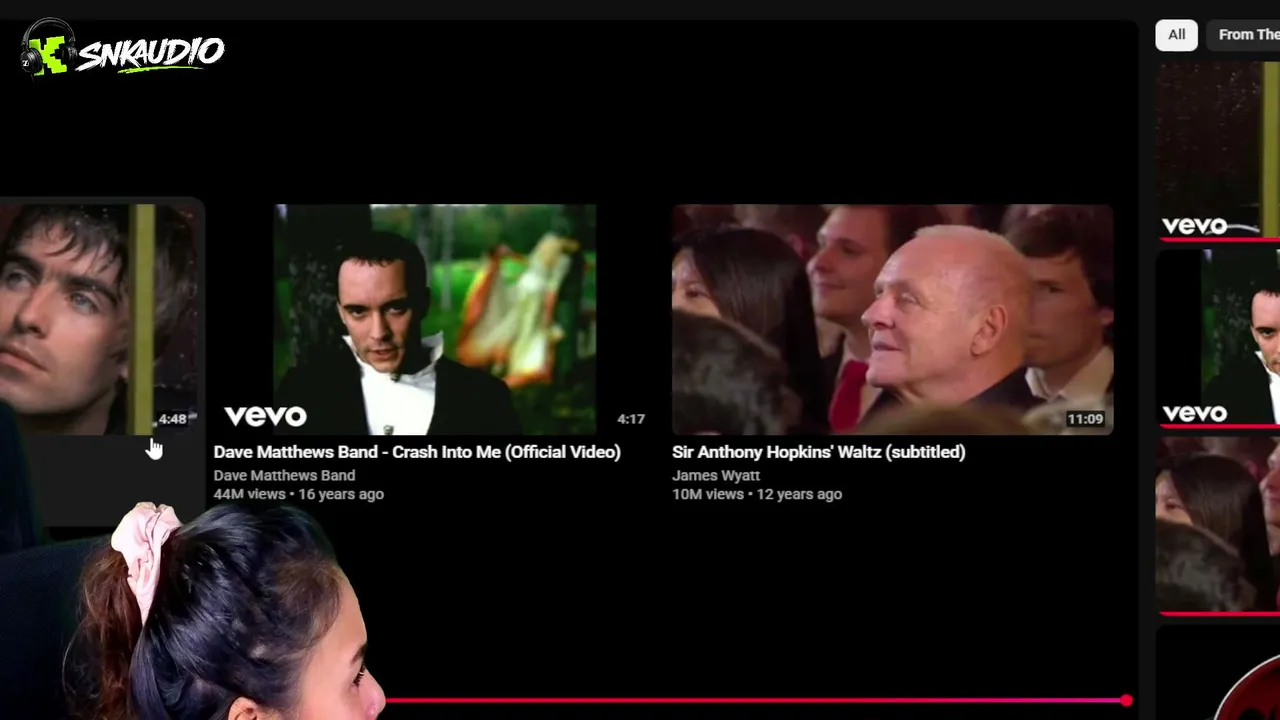The height and width of the screenshot is (720, 1280).
Task: Click the 11:09 duration badge
Action: click(x=1085, y=419)
